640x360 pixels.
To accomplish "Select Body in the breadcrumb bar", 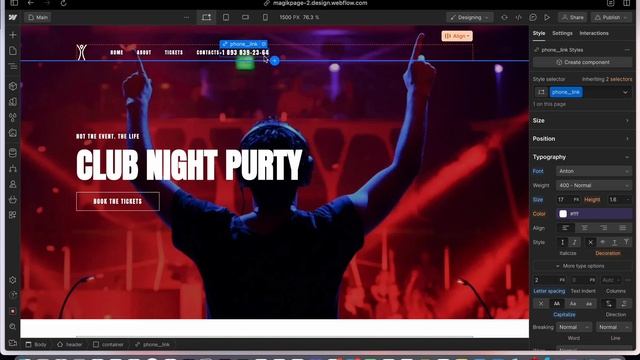I will pos(36,344).
